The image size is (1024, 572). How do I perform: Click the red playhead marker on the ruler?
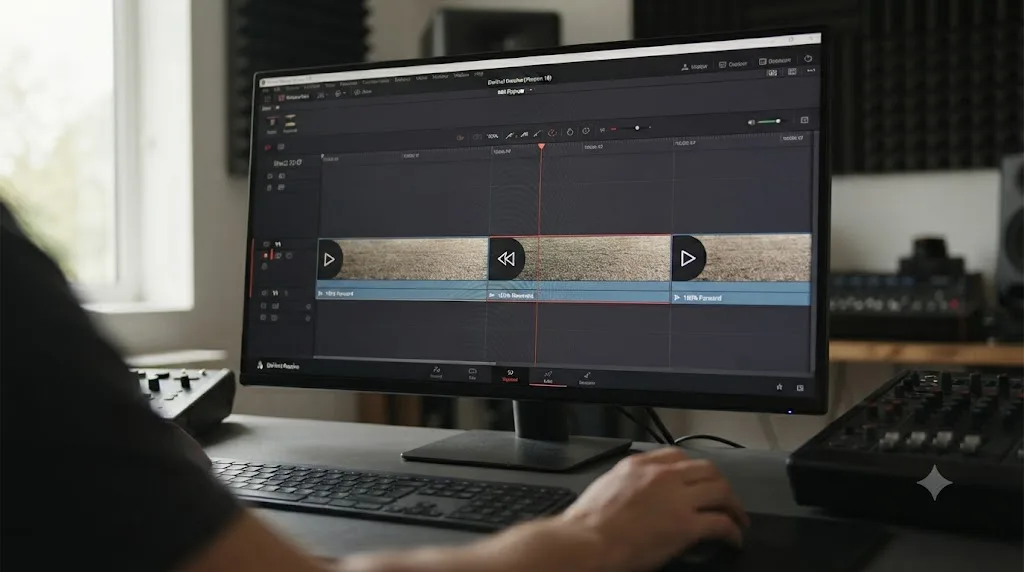(541, 147)
